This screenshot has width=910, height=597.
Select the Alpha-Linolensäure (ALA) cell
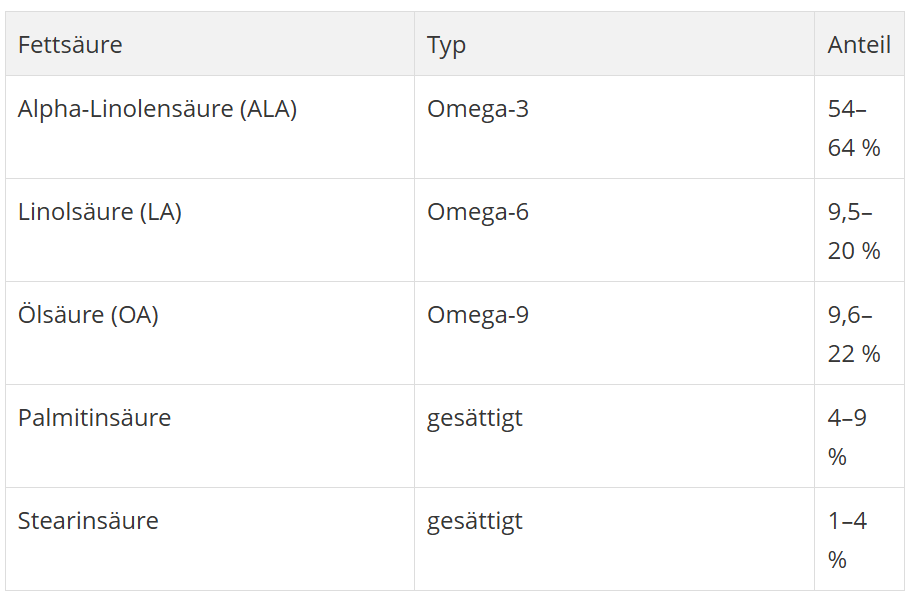point(157,109)
